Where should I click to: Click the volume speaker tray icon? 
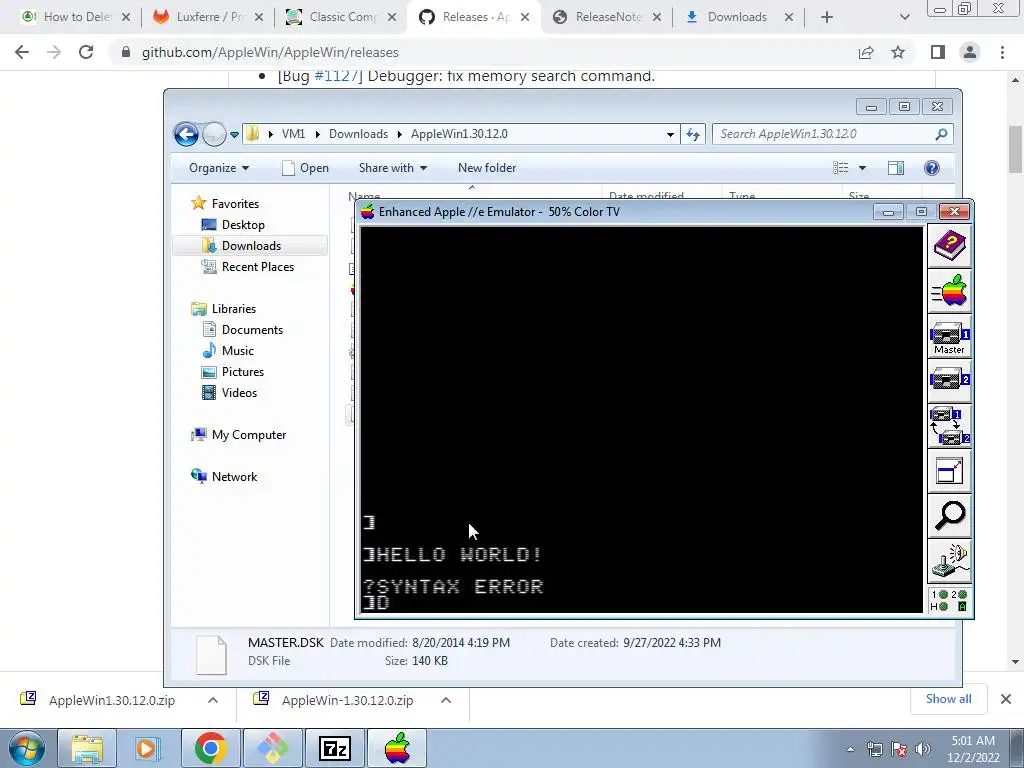[x=923, y=749]
